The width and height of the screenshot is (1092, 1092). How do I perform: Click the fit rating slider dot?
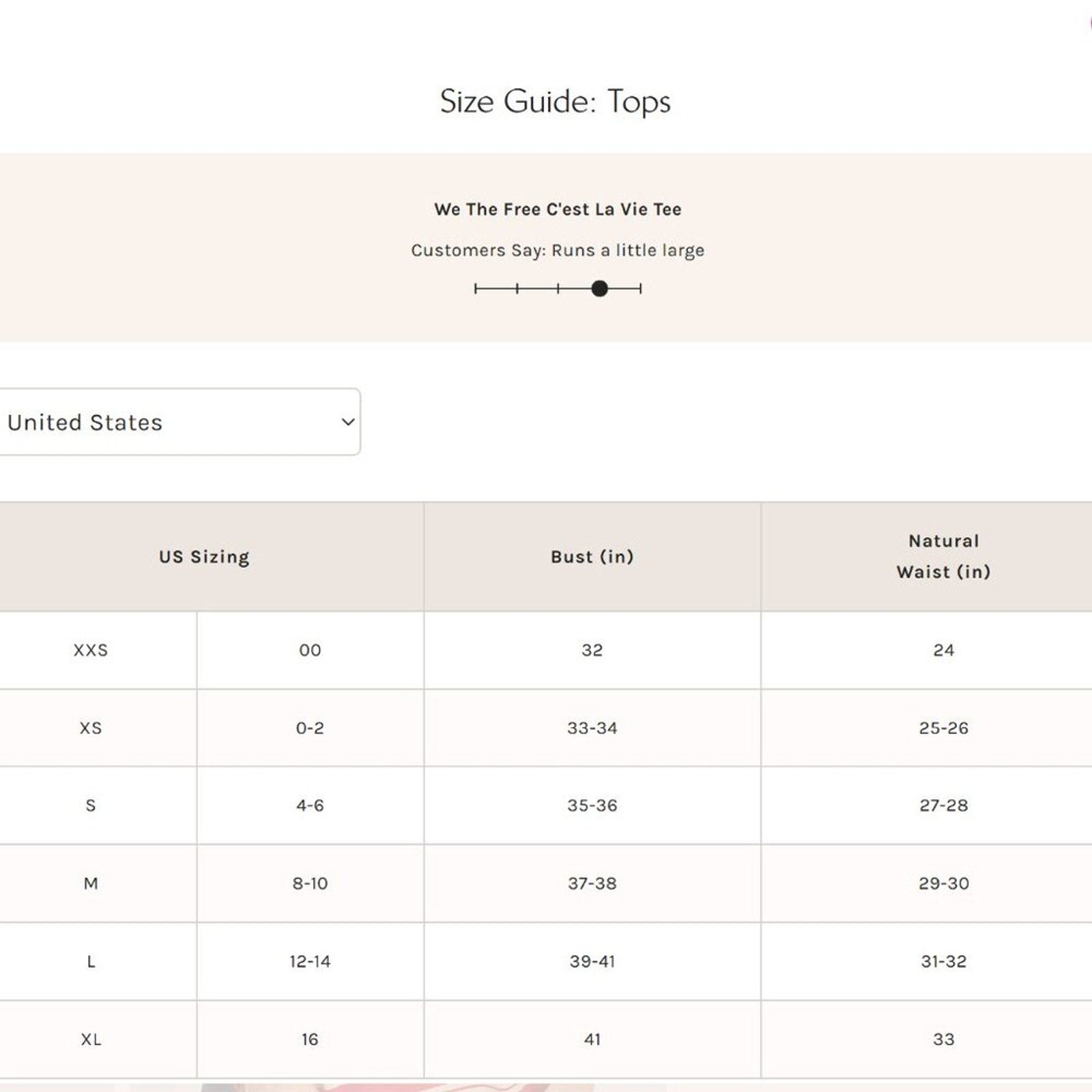point(599,289)
